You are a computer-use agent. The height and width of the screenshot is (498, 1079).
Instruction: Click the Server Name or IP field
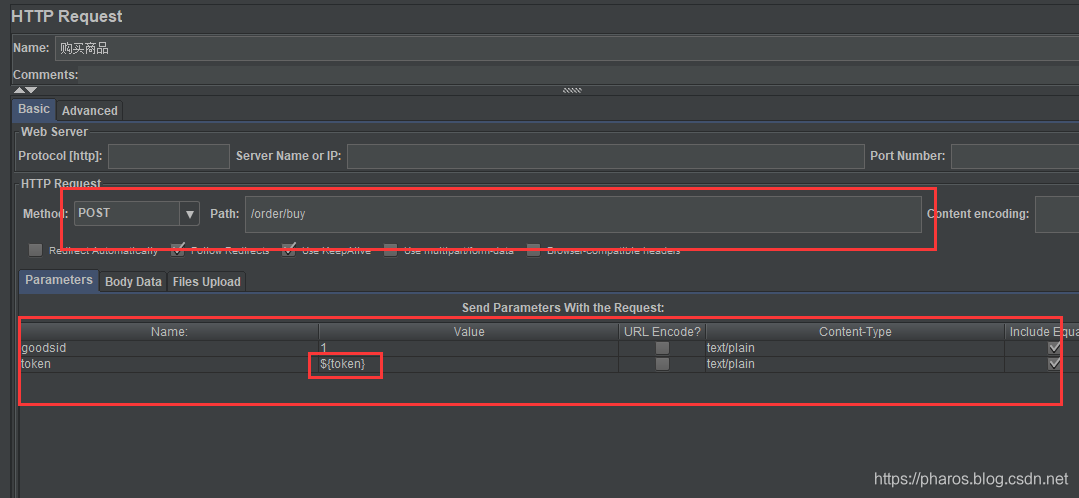click(x=606, y=157)
